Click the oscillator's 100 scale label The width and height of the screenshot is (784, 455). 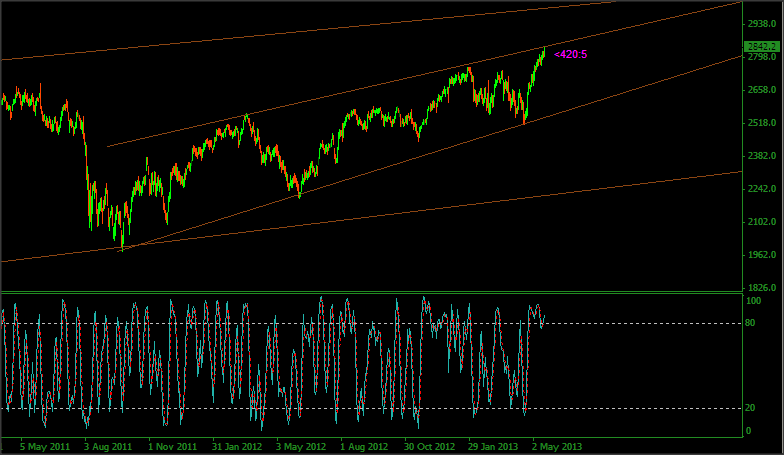tap(753, 300)
